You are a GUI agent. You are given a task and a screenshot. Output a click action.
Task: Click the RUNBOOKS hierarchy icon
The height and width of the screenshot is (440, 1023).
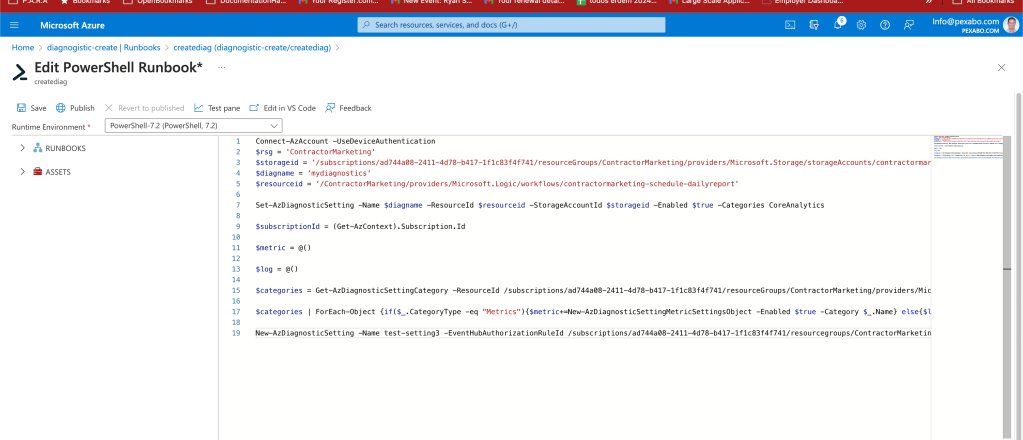(38, 148)
